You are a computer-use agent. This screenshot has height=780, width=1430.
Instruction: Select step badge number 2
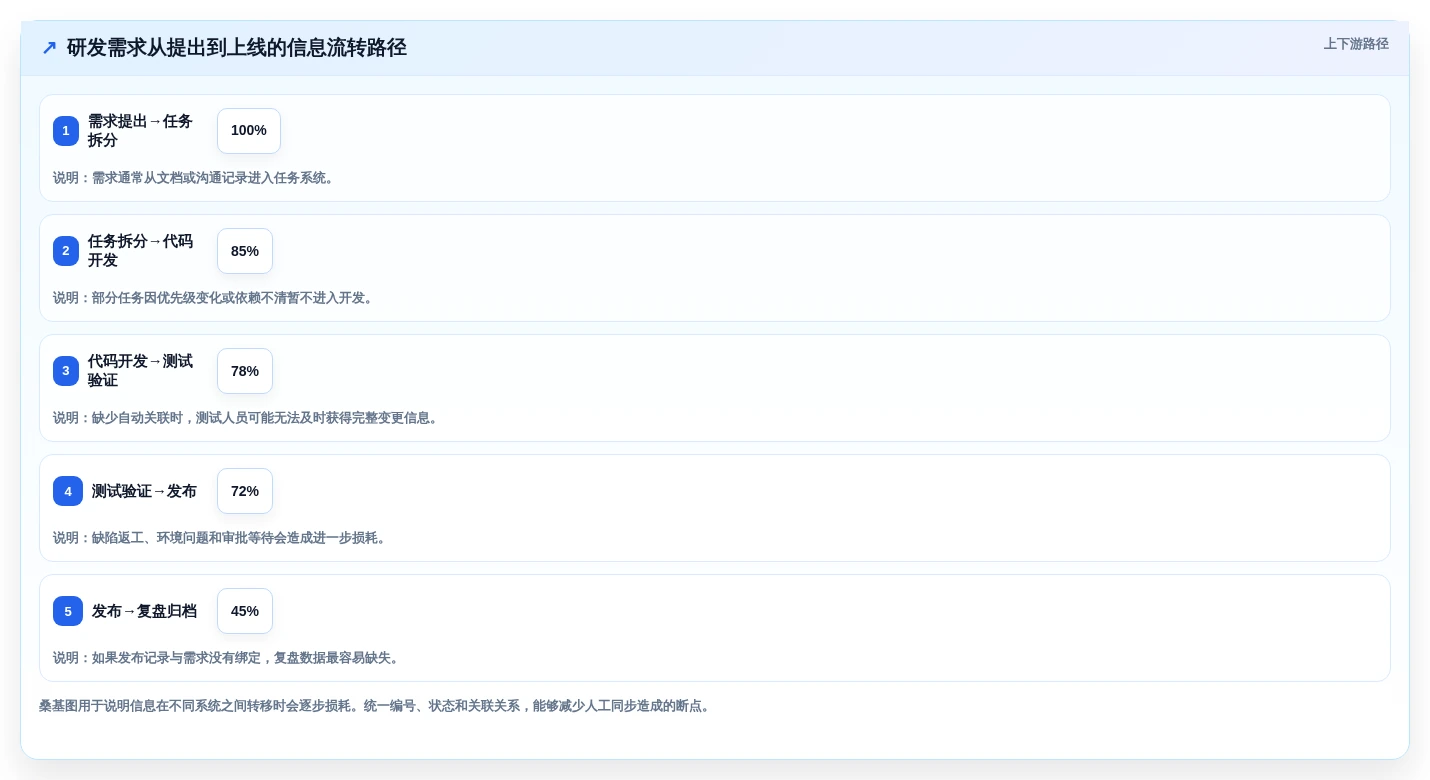(66, 251)
